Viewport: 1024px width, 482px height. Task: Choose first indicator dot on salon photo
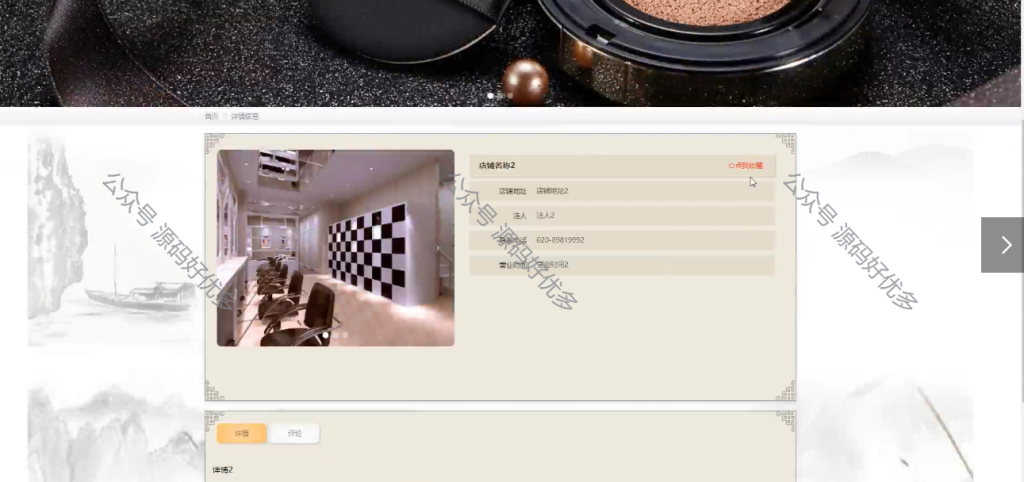tap(326, 335)
